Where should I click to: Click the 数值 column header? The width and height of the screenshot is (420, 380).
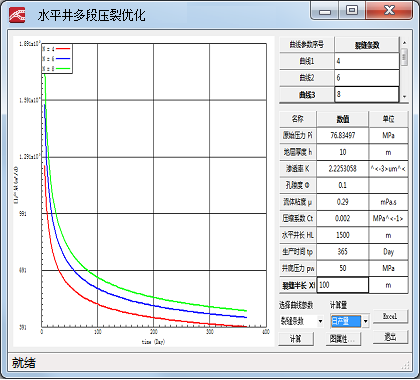(343, 119)
